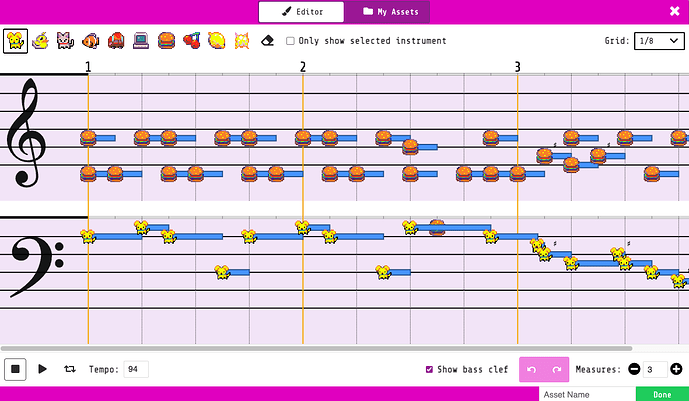
Task: Toggle Only show selected instrument
Action: 290,41
